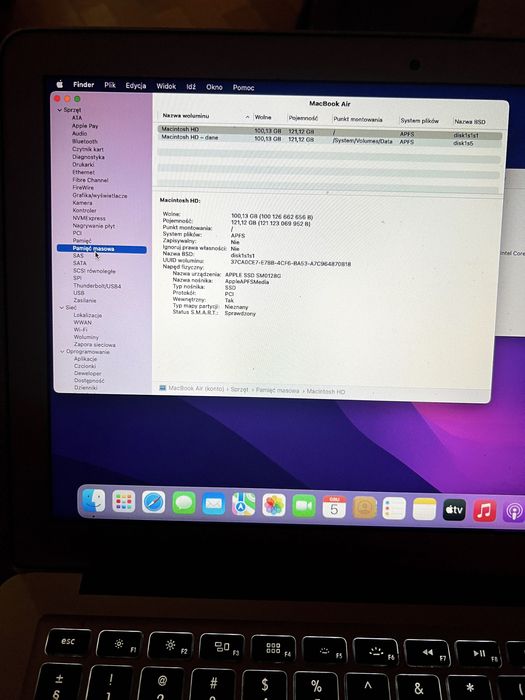Select Bluetooth in sidebar

85,141
